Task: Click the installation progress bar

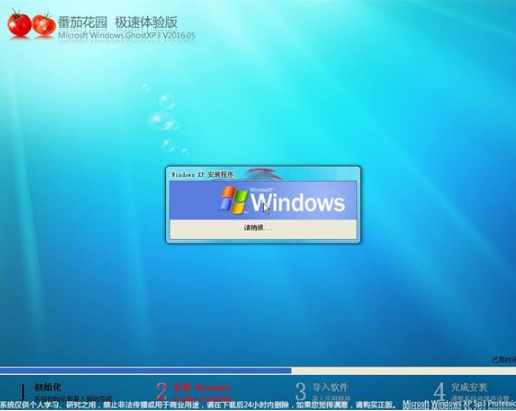Action: [258, 370]
